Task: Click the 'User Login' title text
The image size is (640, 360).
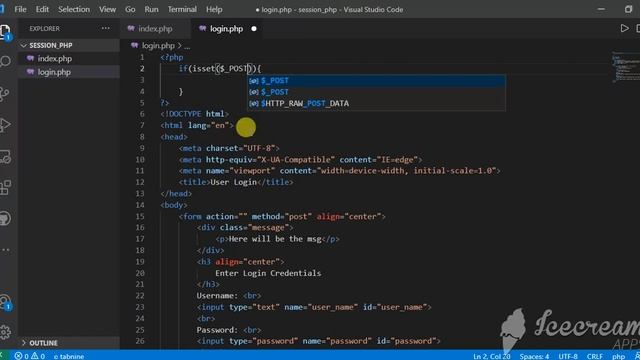Action: pos(233,182)
